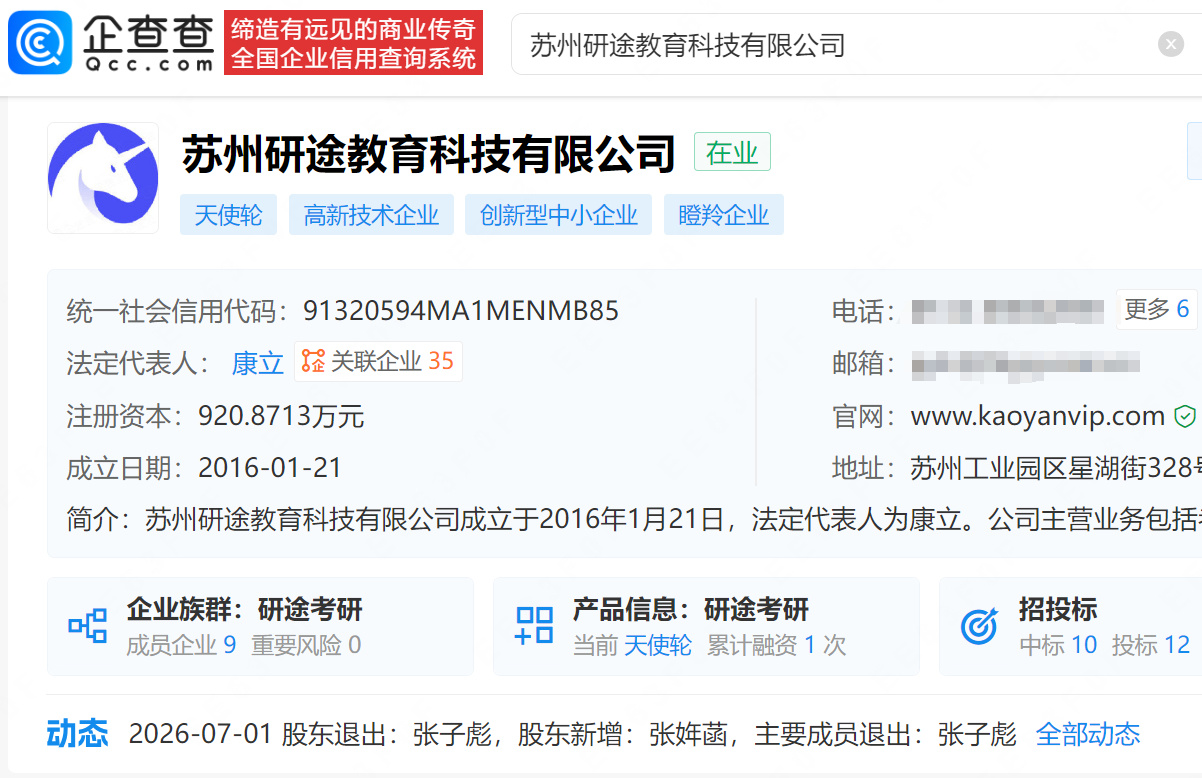
Task: Select the green website verified shield
Action: pyautogui.click(x=1184, y=416)
